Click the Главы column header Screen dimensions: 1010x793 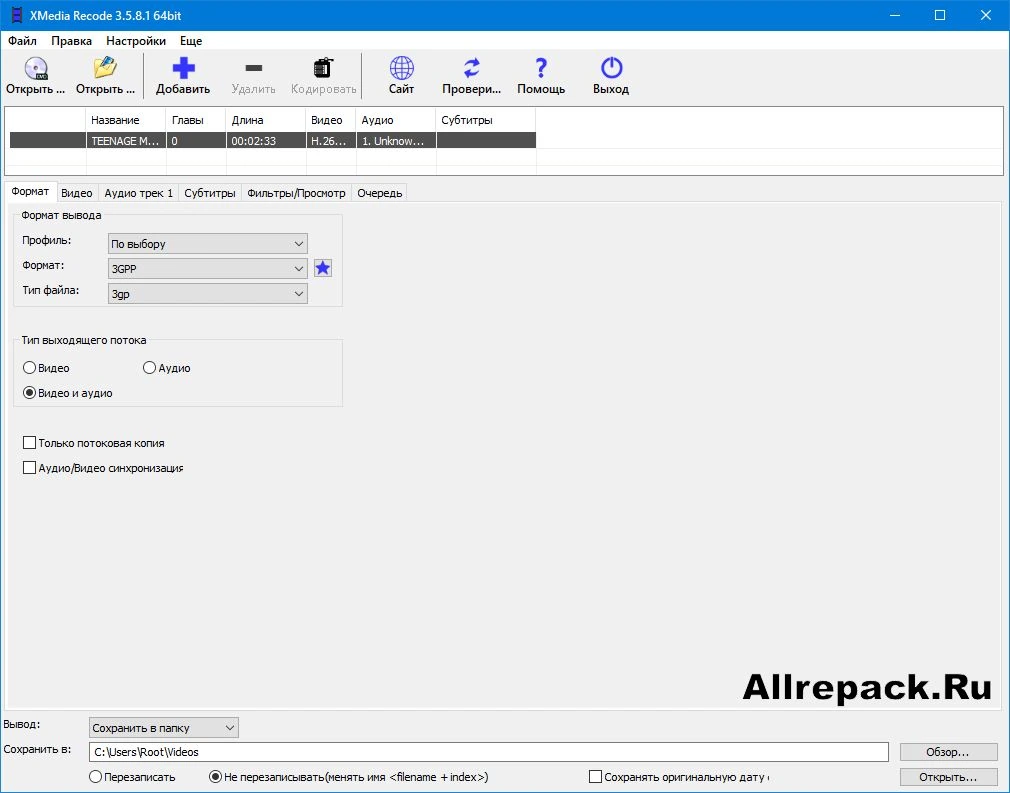click(x=196, y=120)
